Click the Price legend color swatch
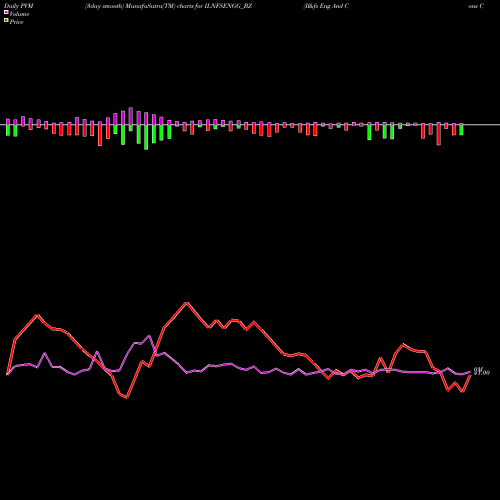 6,21
